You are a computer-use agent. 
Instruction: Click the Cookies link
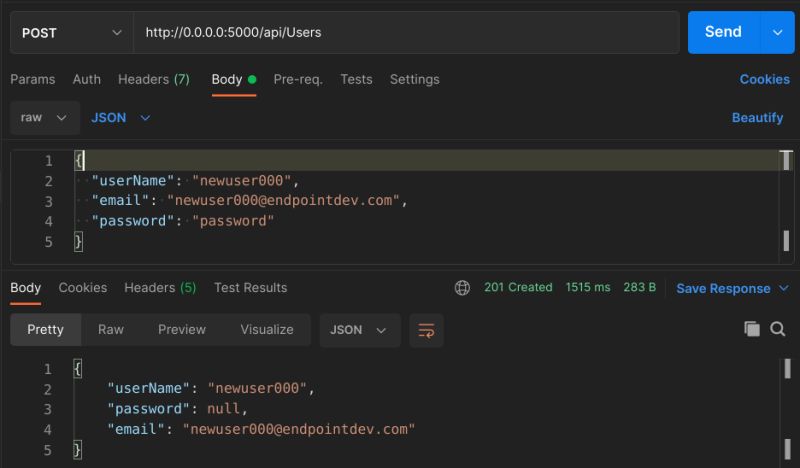764,80
